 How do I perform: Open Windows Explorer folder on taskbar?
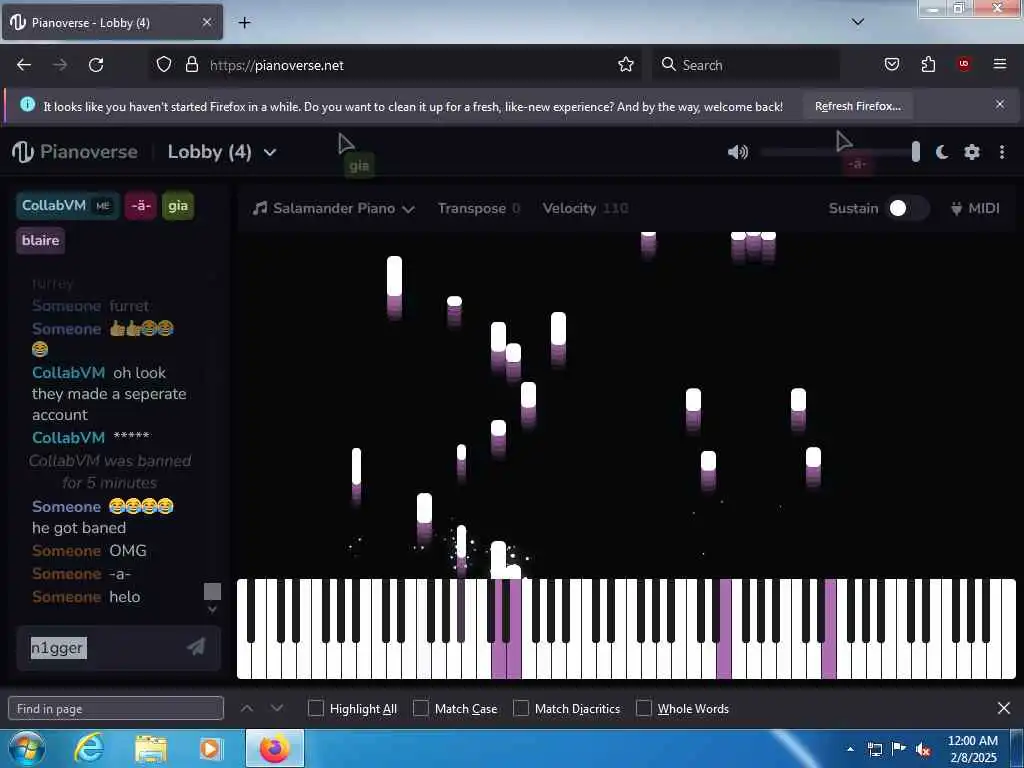(151, 748)
